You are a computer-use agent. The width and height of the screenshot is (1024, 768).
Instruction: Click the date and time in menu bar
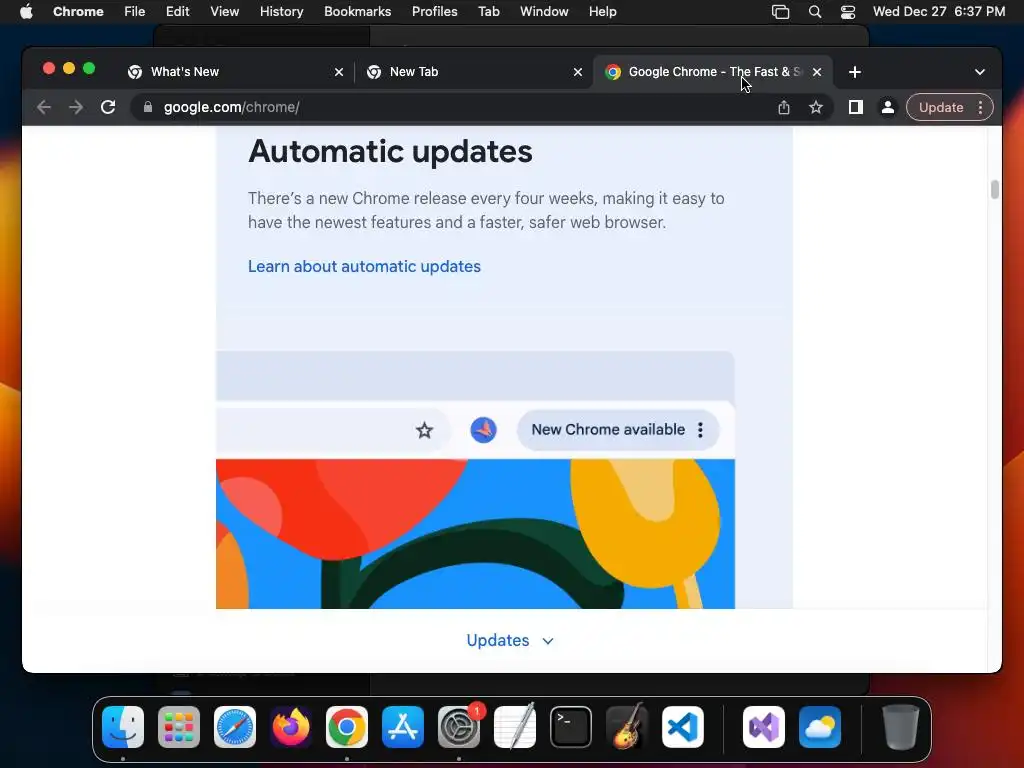[939, 11]
